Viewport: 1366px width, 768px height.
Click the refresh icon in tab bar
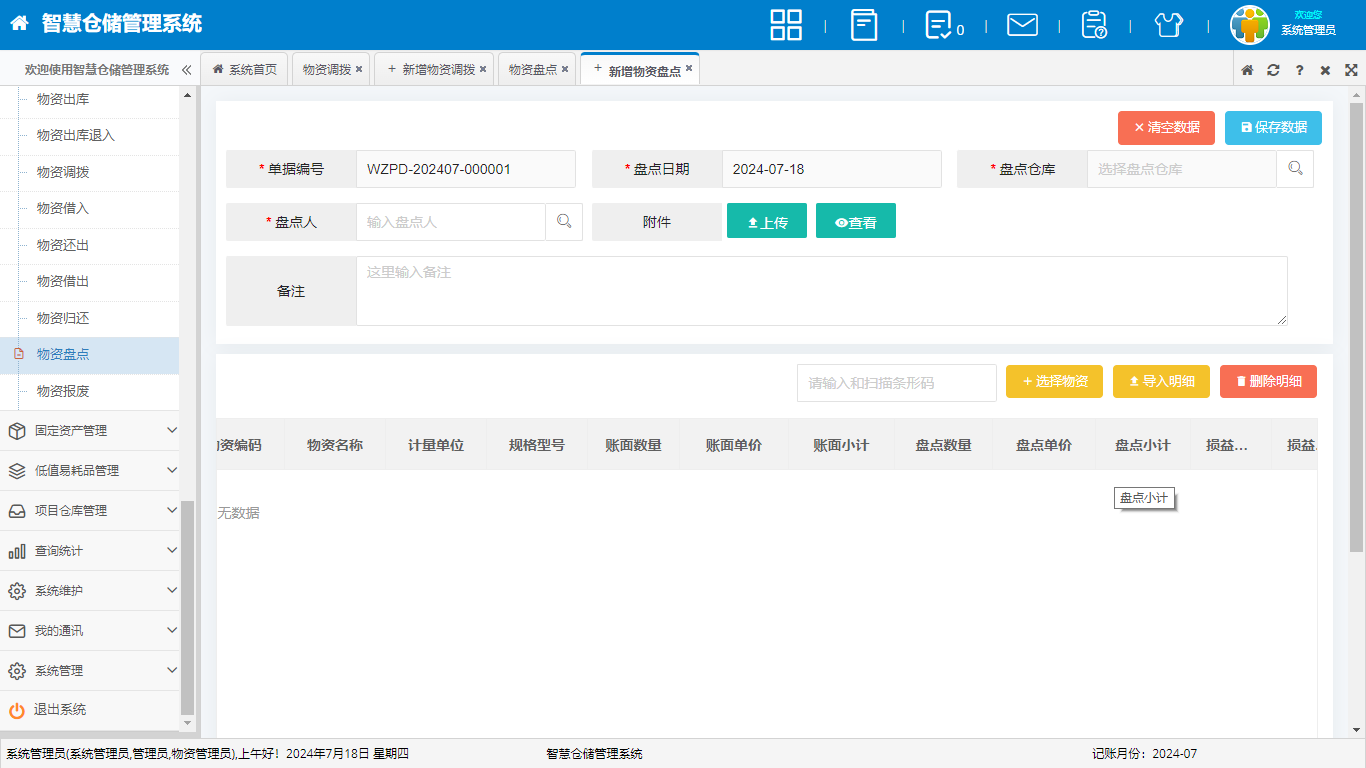pos(1273,70)
